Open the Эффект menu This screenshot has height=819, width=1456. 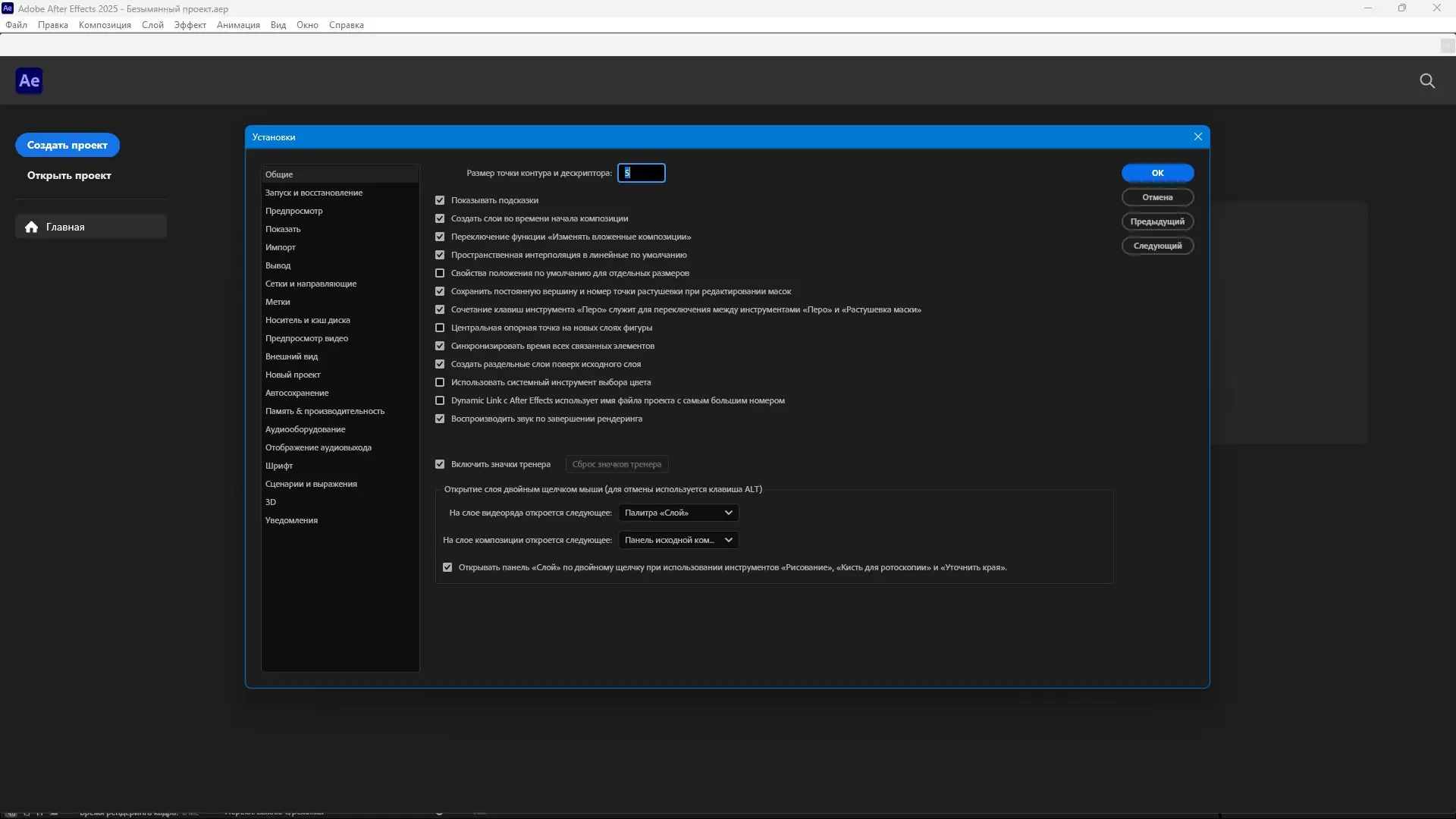(x=190, y=25)
